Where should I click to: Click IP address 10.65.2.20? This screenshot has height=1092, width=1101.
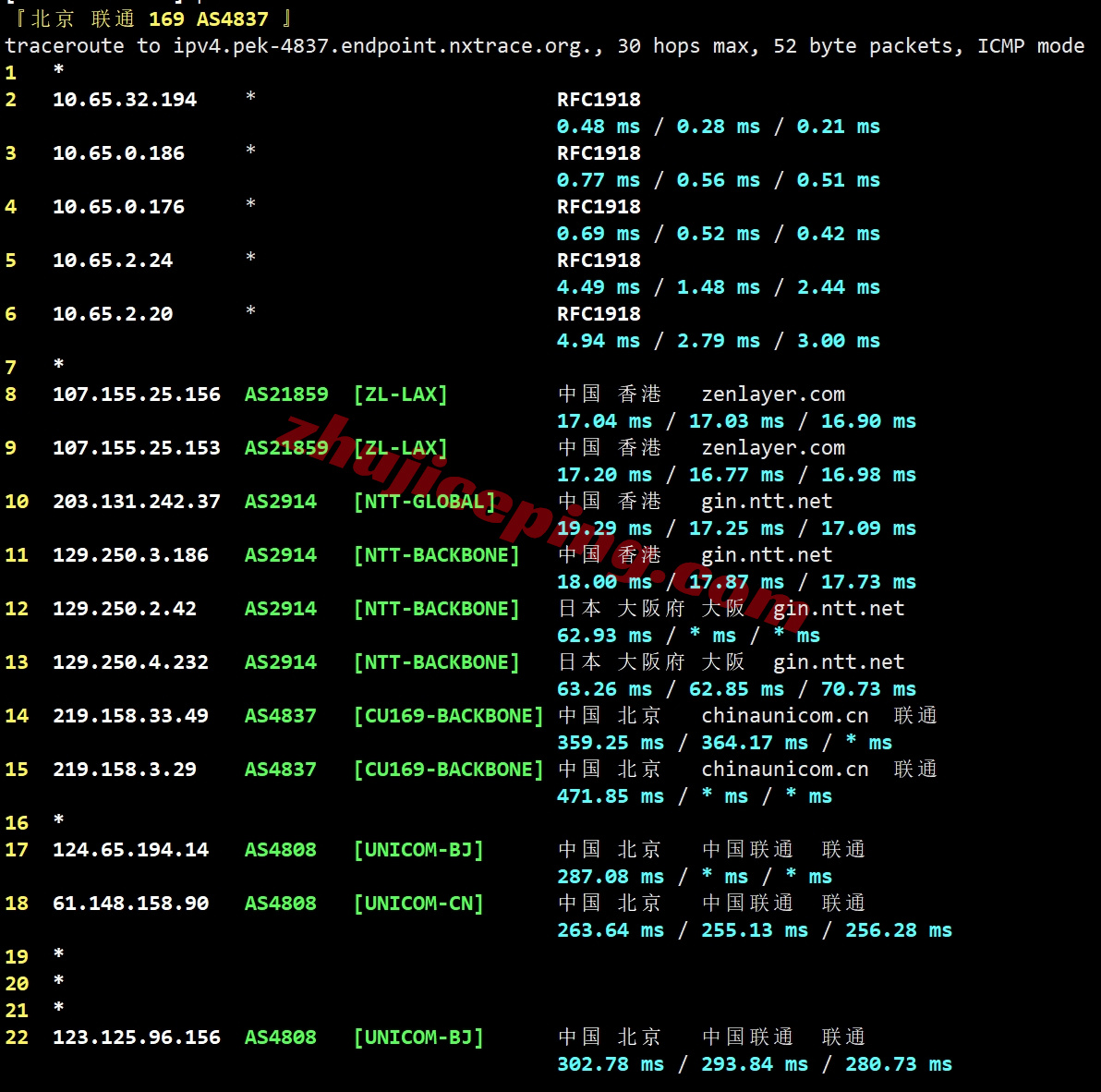[x=113, y=314]
